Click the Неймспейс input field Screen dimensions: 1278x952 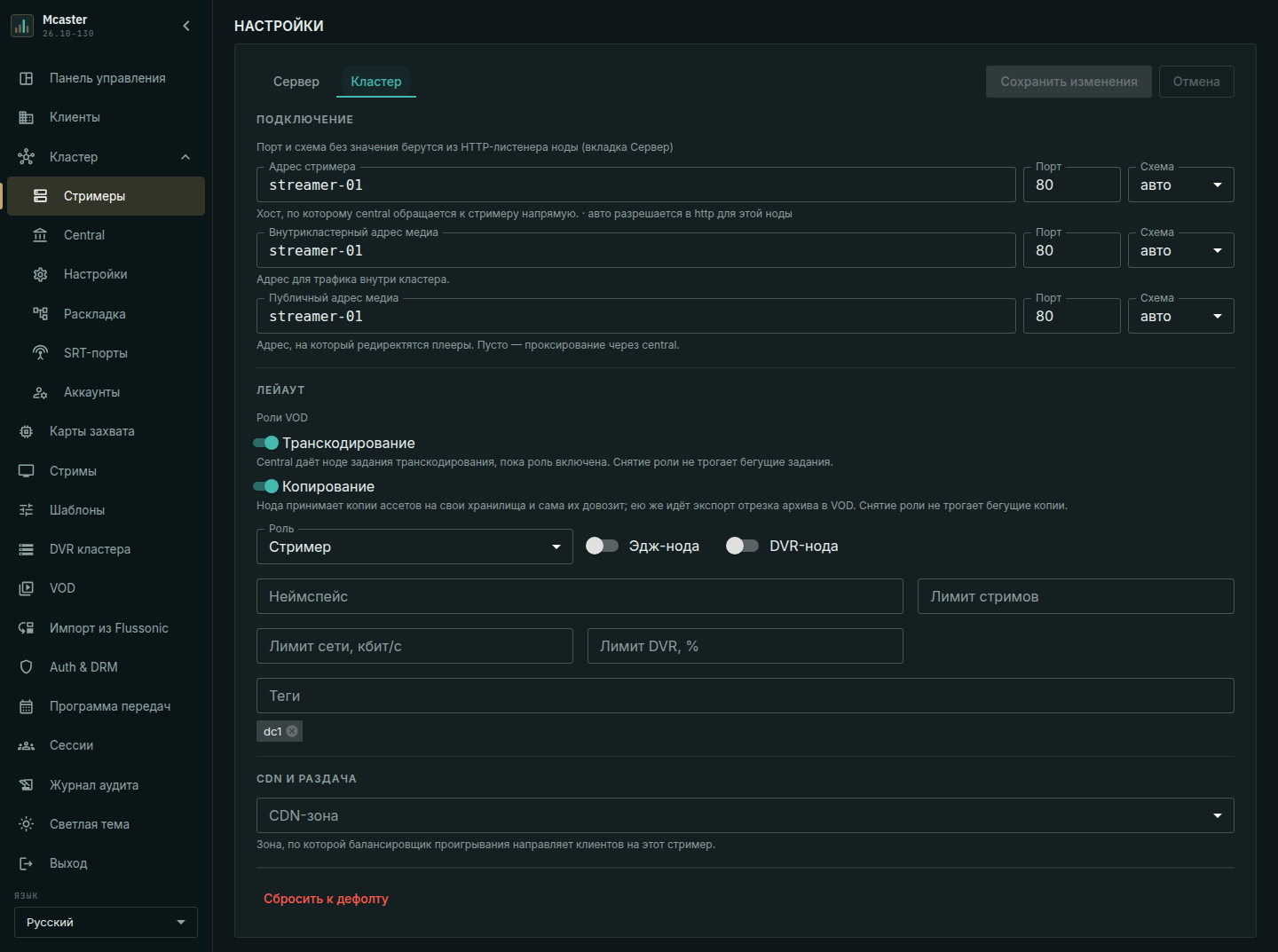pyautogui.click(x=580, y=596)
